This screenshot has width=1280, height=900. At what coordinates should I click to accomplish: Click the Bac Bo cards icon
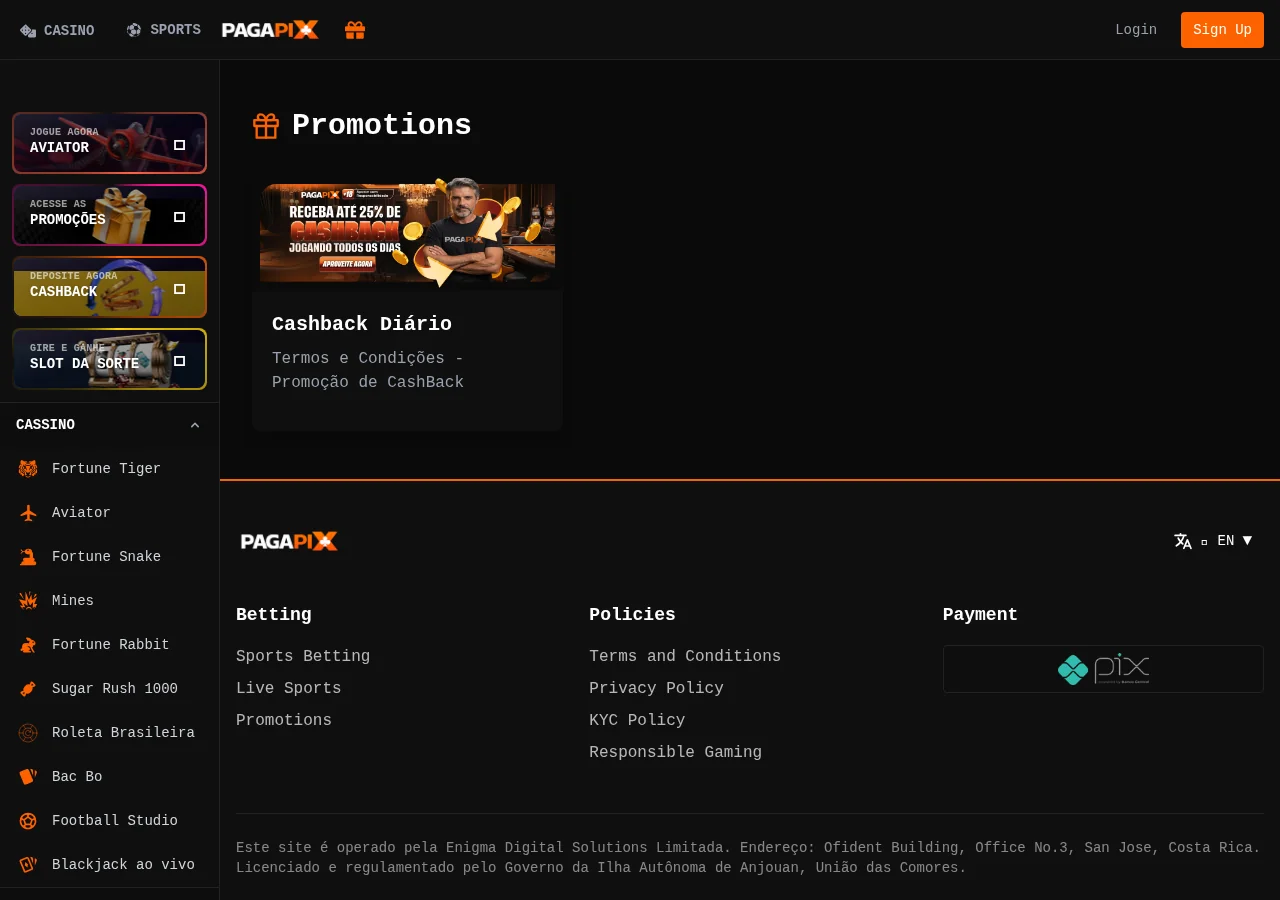(28, 777)
